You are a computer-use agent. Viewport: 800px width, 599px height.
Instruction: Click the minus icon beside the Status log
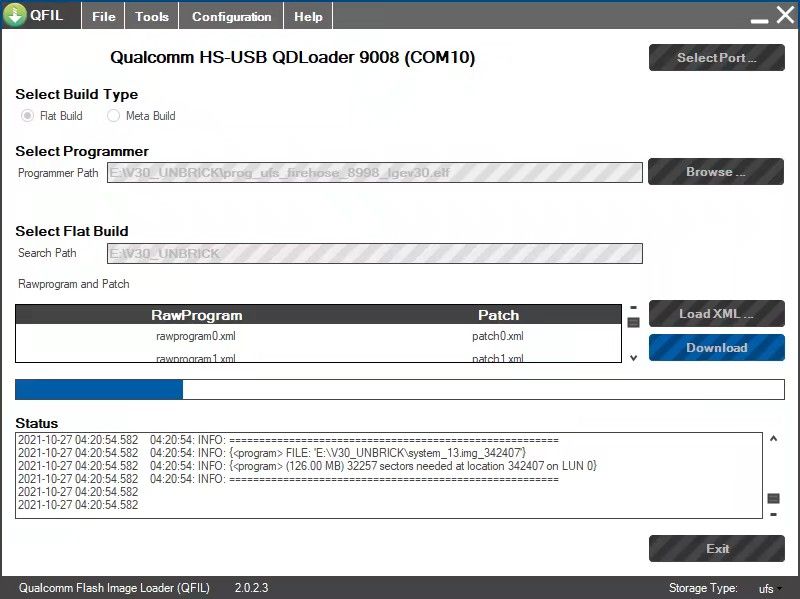click(773, 515)
